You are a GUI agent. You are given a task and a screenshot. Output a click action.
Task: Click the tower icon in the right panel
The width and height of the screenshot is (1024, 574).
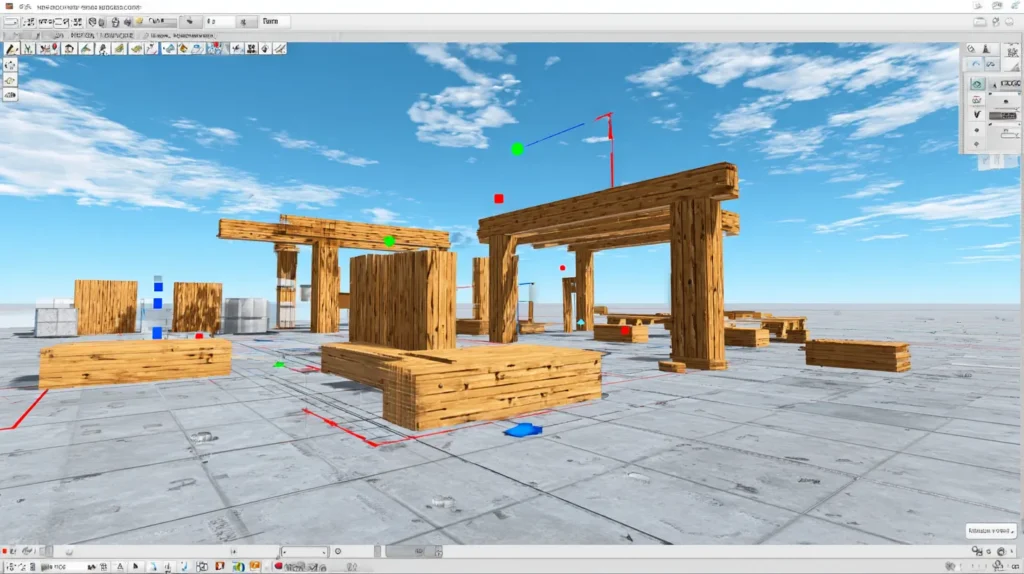986,48
